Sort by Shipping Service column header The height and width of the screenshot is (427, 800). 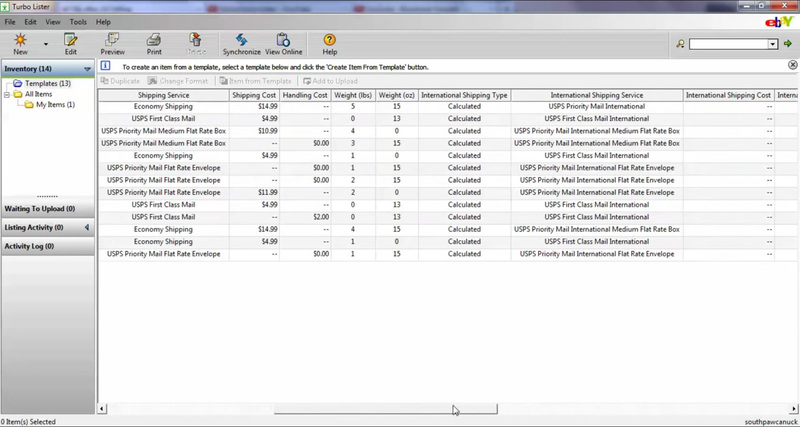(x=163, y=95)
